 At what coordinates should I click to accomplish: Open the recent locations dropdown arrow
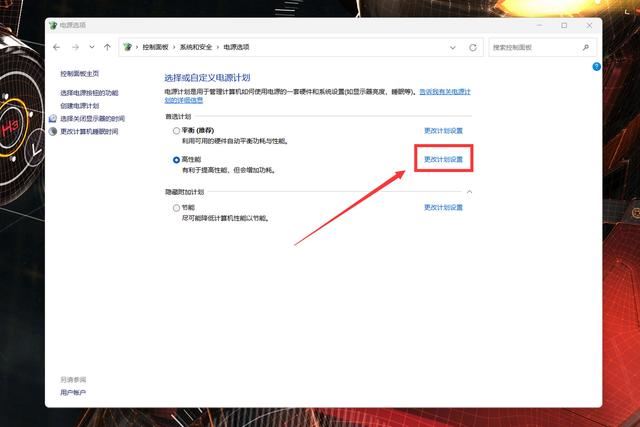click(92, 47)
